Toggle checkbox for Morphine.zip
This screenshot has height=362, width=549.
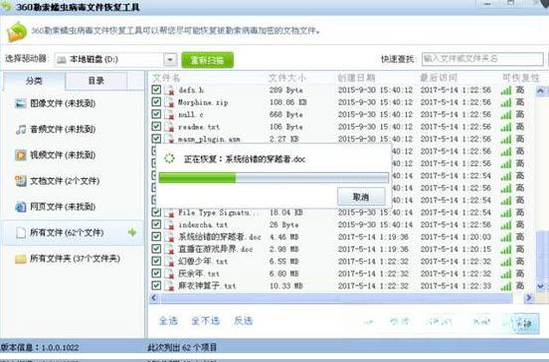[x=156, y=102]
